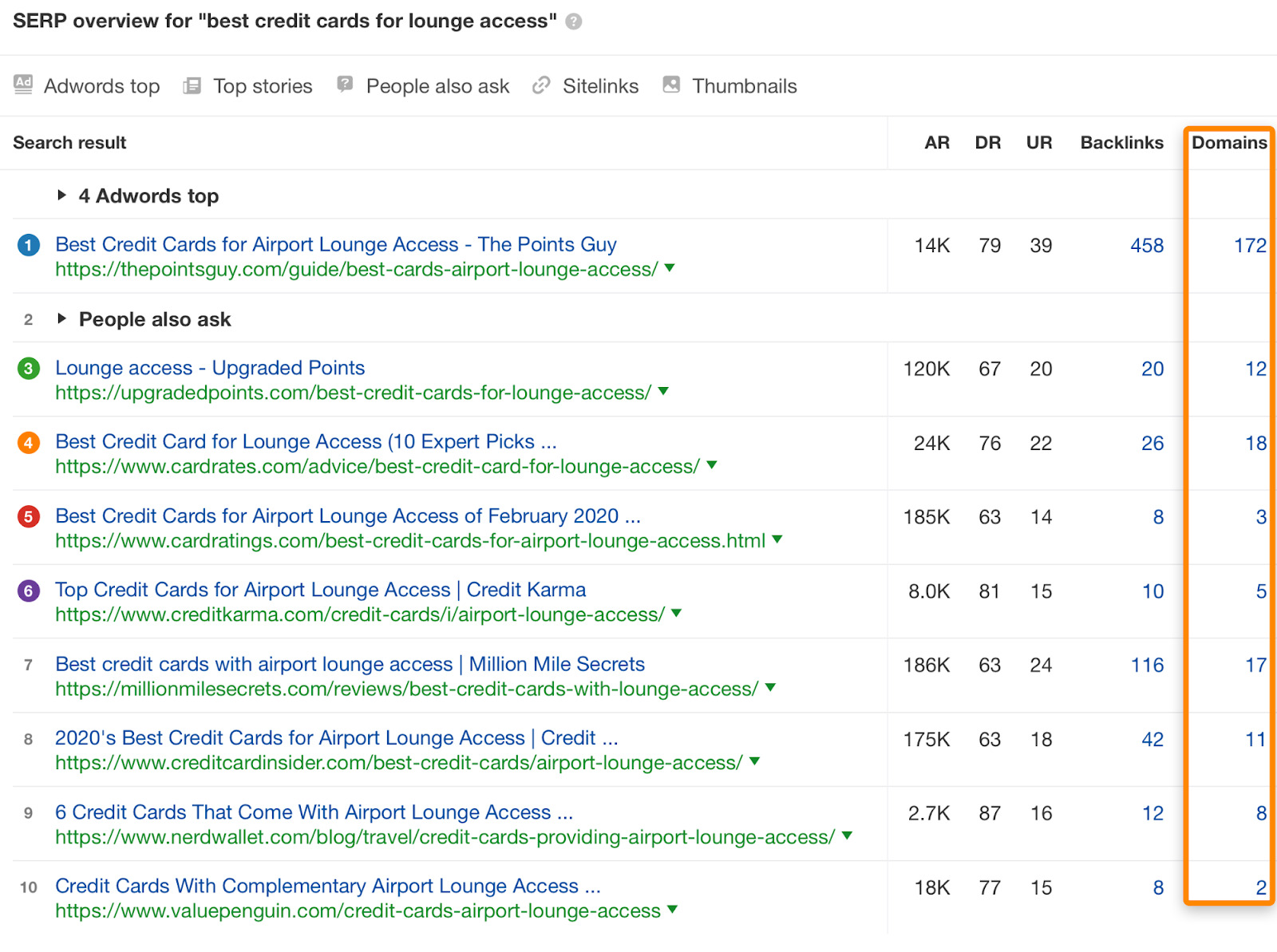The height and width of the screenshot is (952, 1277).
Task: Click the Adwords top ad icon
Action: 23,85
